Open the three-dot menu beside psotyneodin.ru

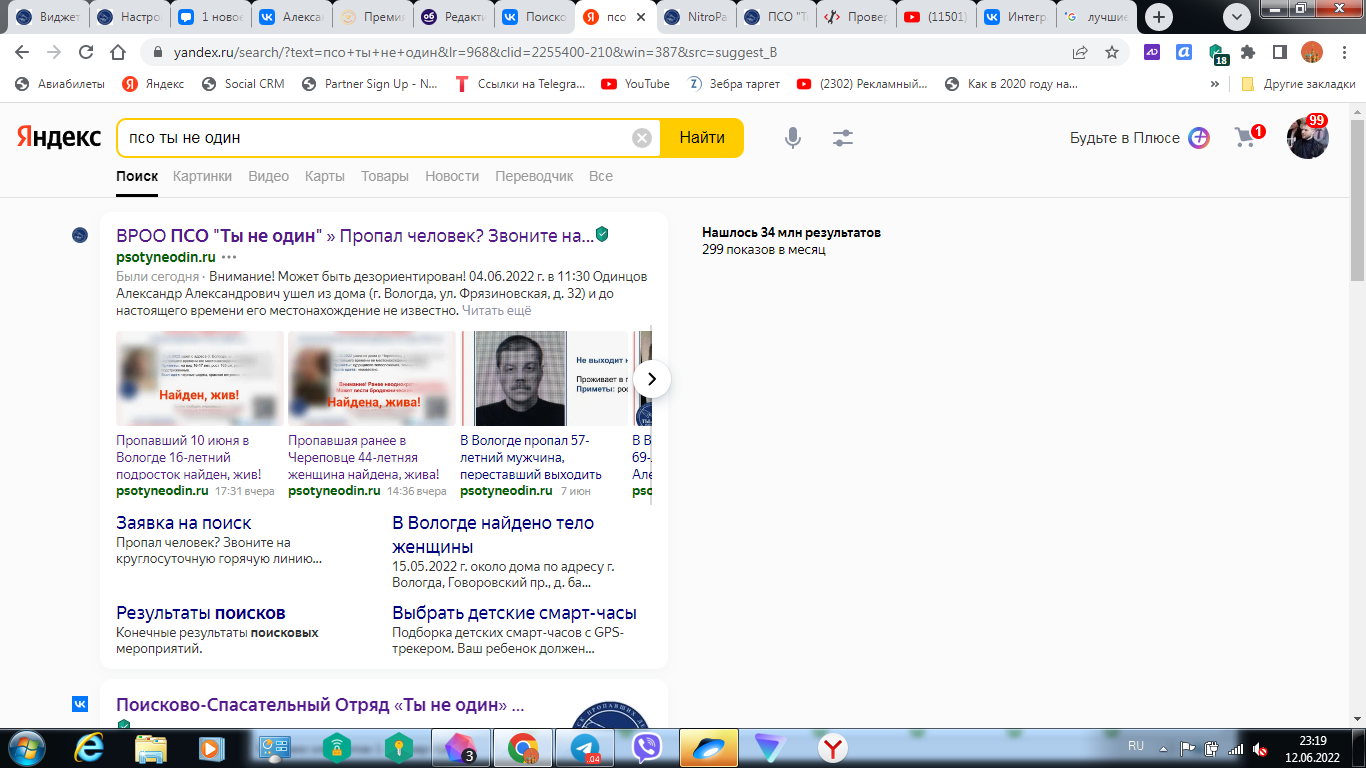tap(229, 257)
